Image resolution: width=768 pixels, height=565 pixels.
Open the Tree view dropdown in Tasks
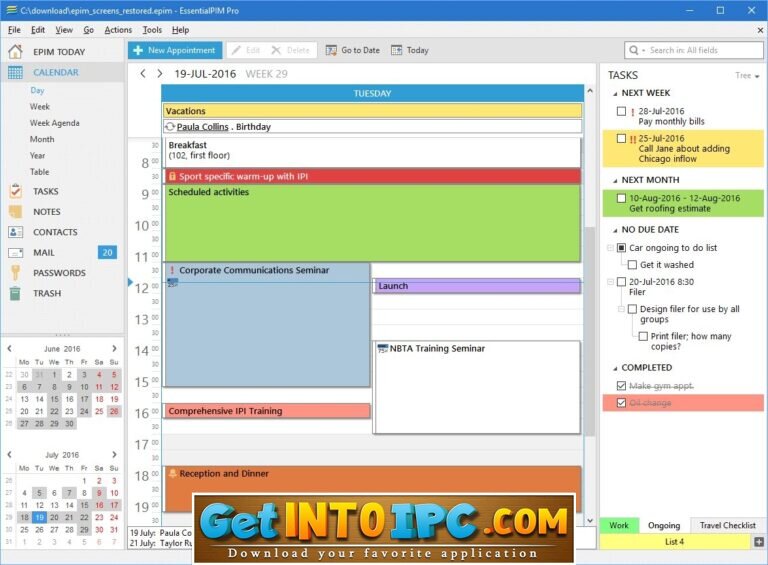pyautogui.click(x=747, y=75)
